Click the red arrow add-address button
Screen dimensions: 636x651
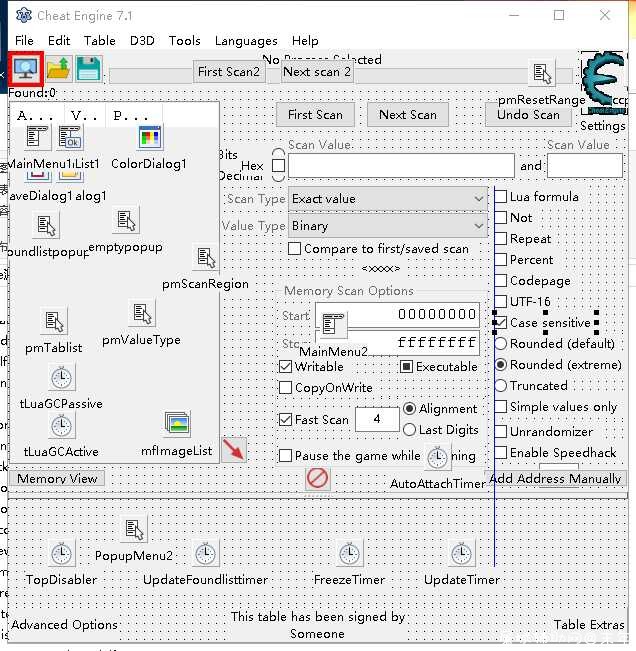[234, 450]
